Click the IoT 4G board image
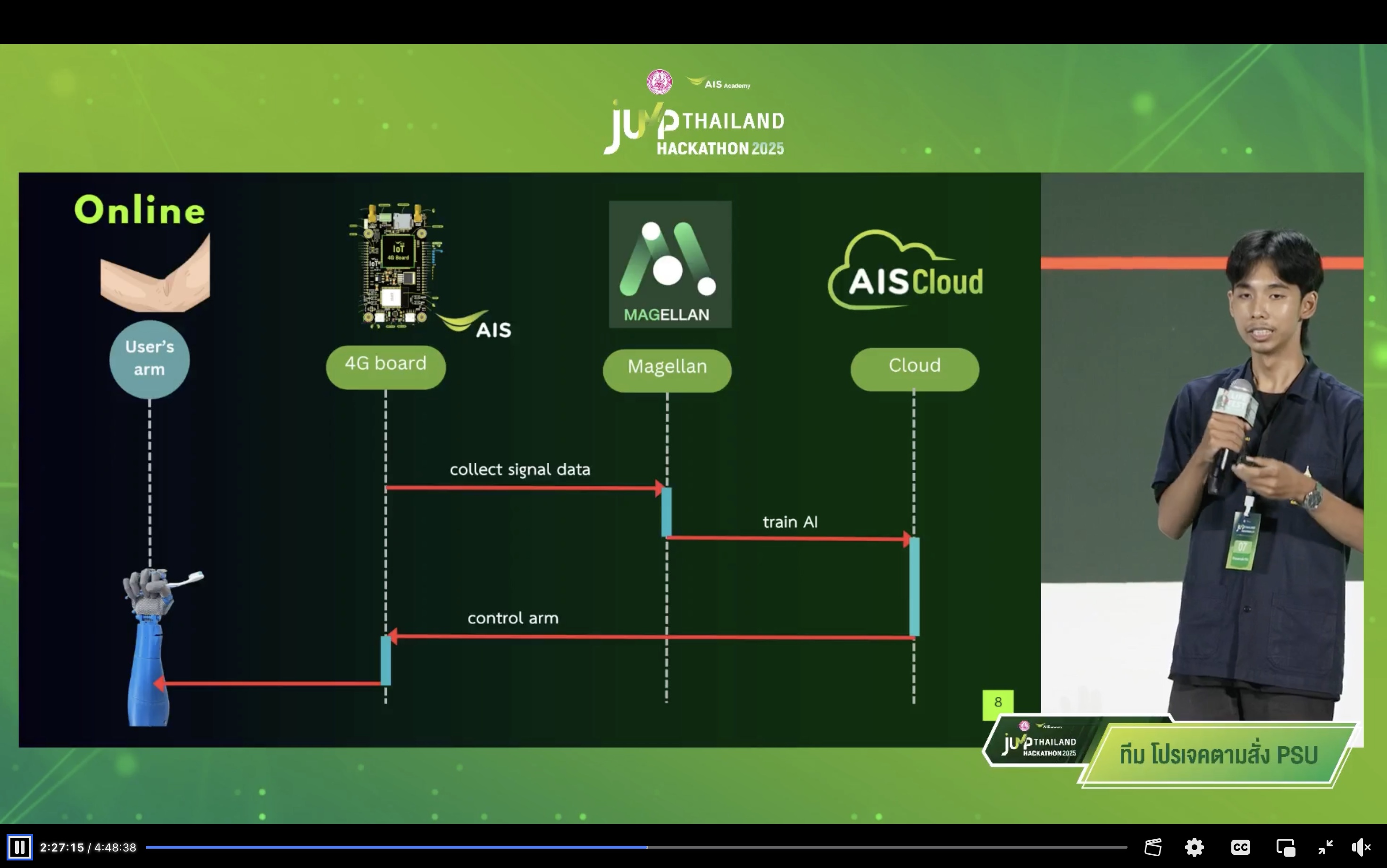 [397, 265]
